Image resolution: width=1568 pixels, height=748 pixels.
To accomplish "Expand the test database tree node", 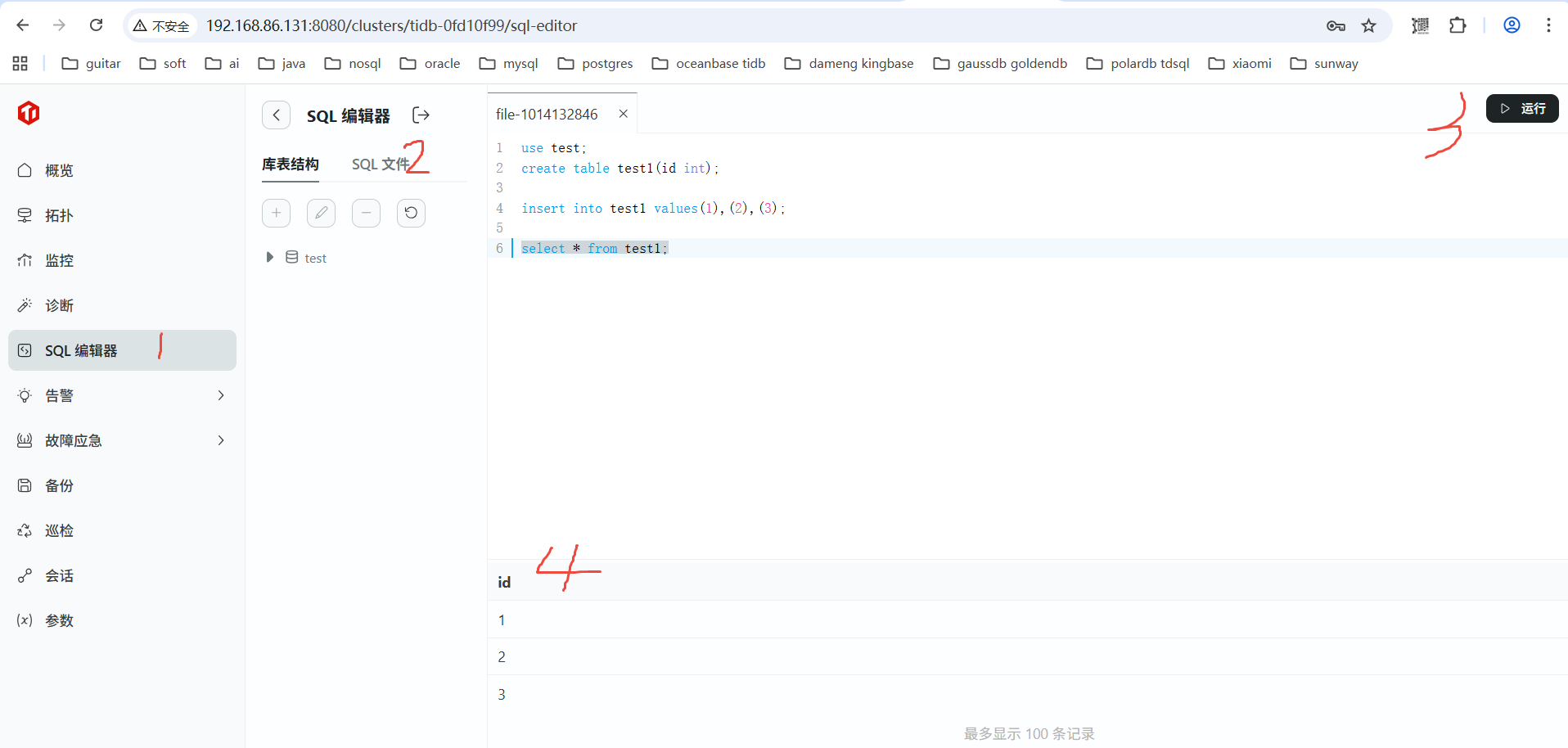I will coord(269,258).
